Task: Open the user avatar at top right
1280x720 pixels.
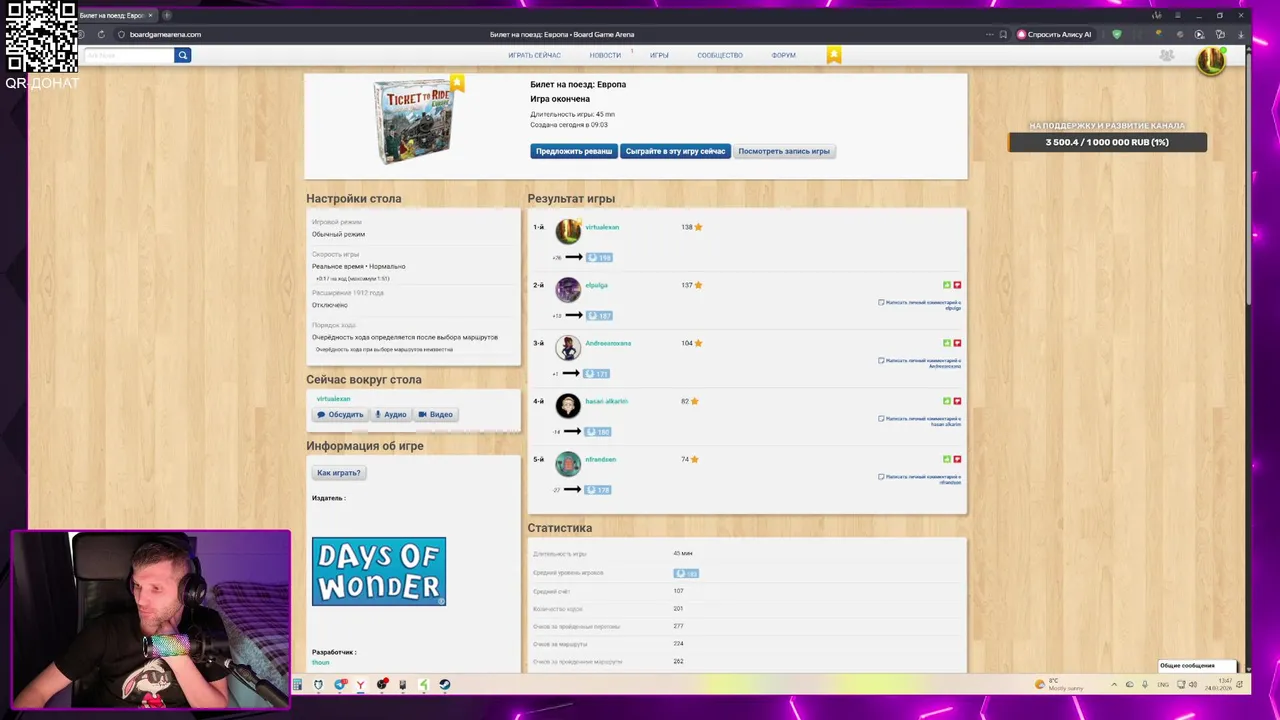Action: pyautogui.click(x=1211, y=61)
